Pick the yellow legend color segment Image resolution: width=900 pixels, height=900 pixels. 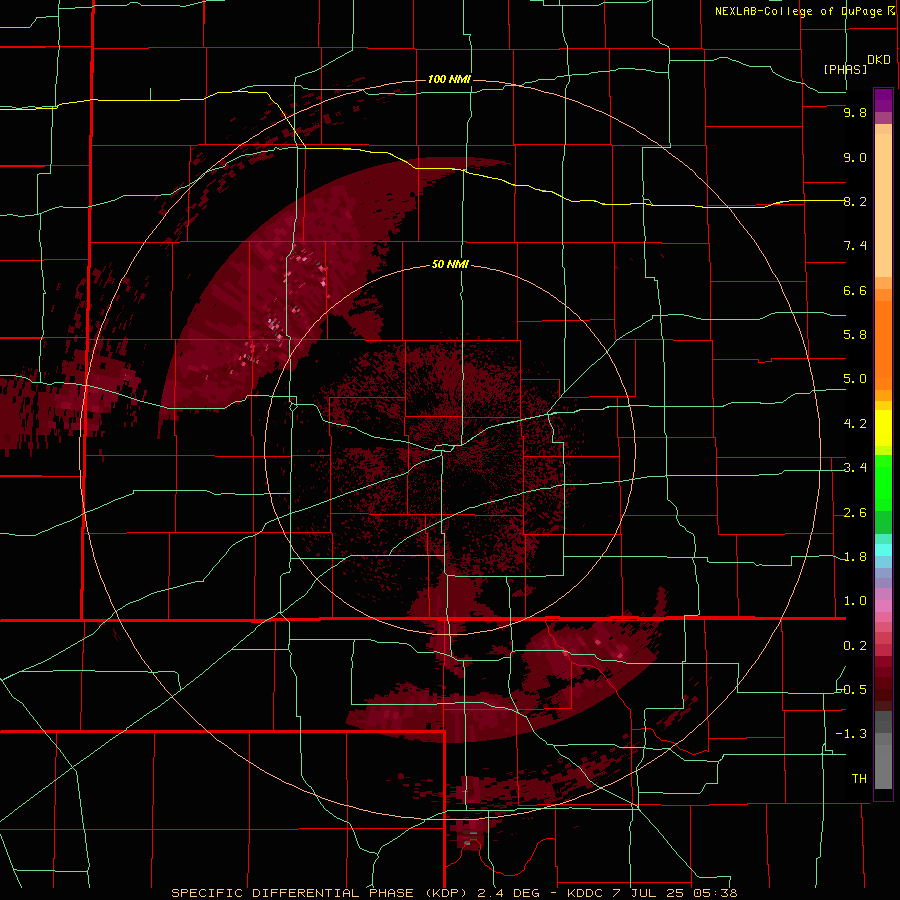pyautogui.click(x=883, y=428)
